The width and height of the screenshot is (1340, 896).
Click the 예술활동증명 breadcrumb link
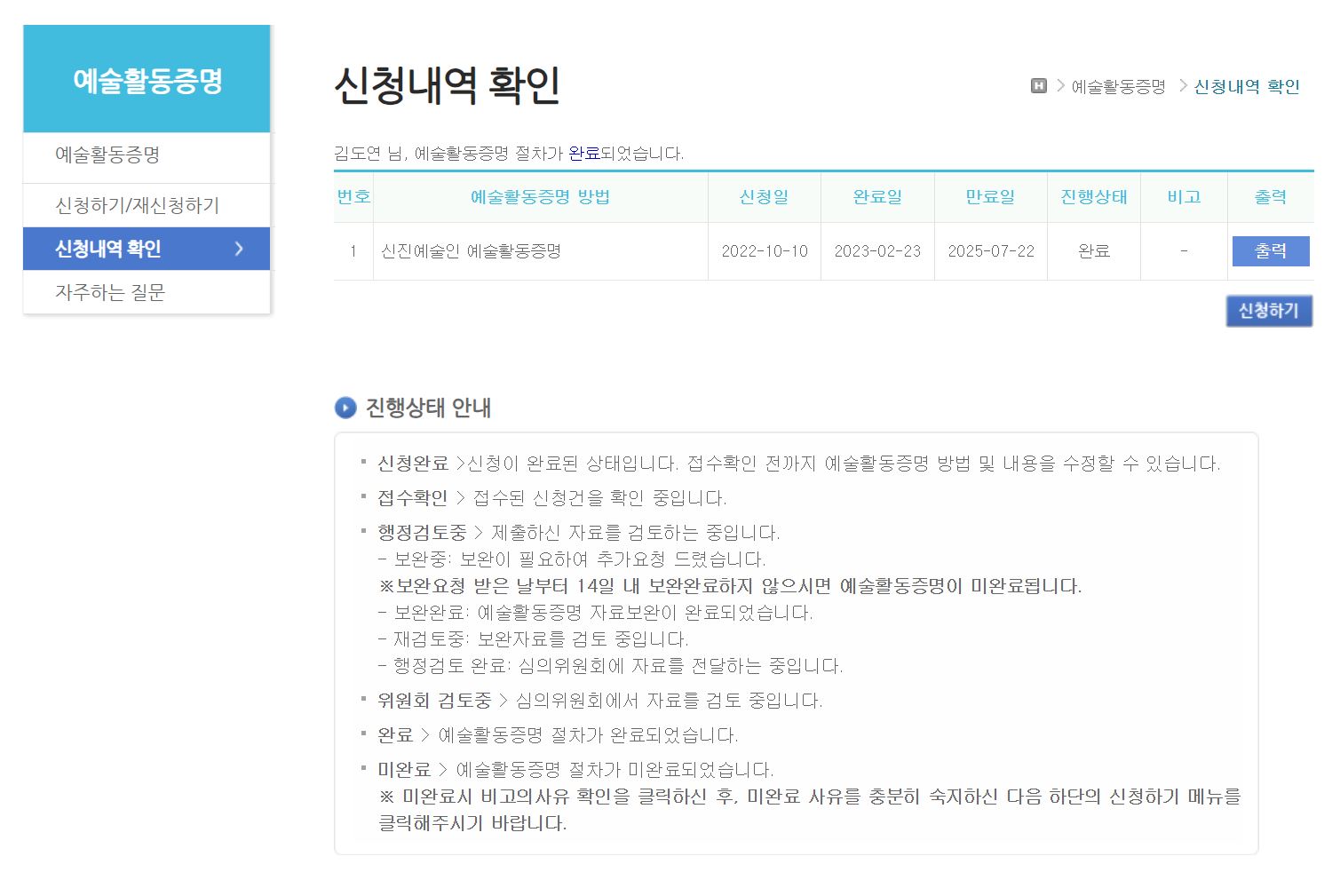point(1118,86)
